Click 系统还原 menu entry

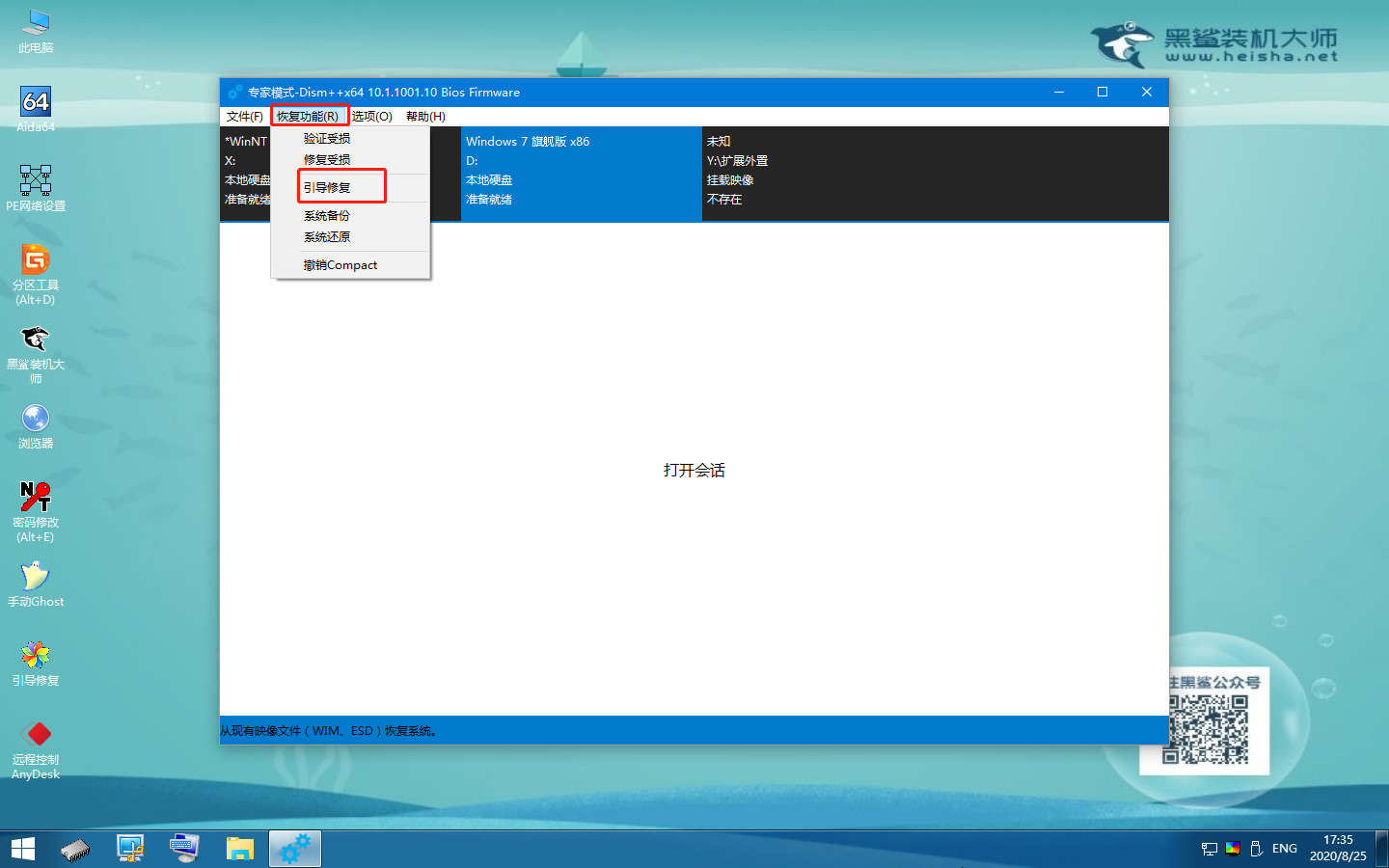[328, 237]
